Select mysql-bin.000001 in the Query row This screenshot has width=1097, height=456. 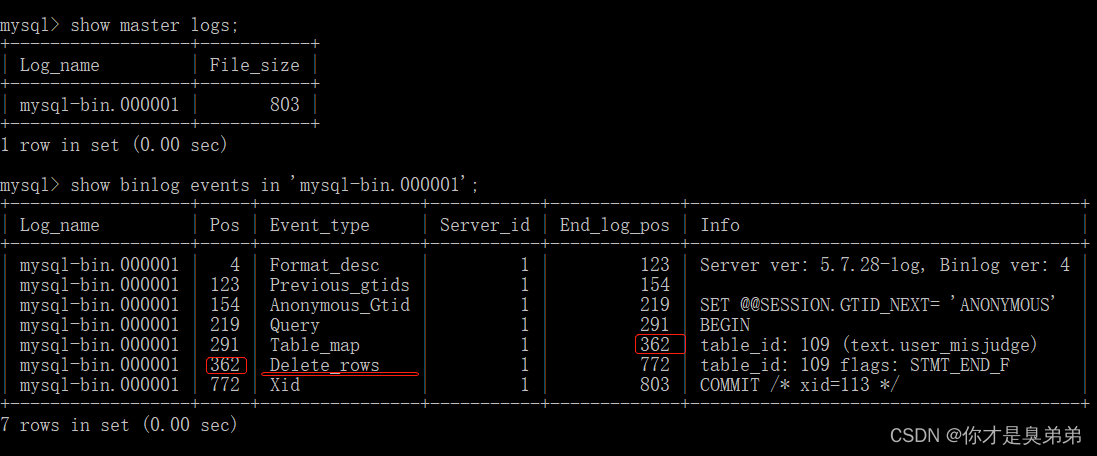click(99, 325)
